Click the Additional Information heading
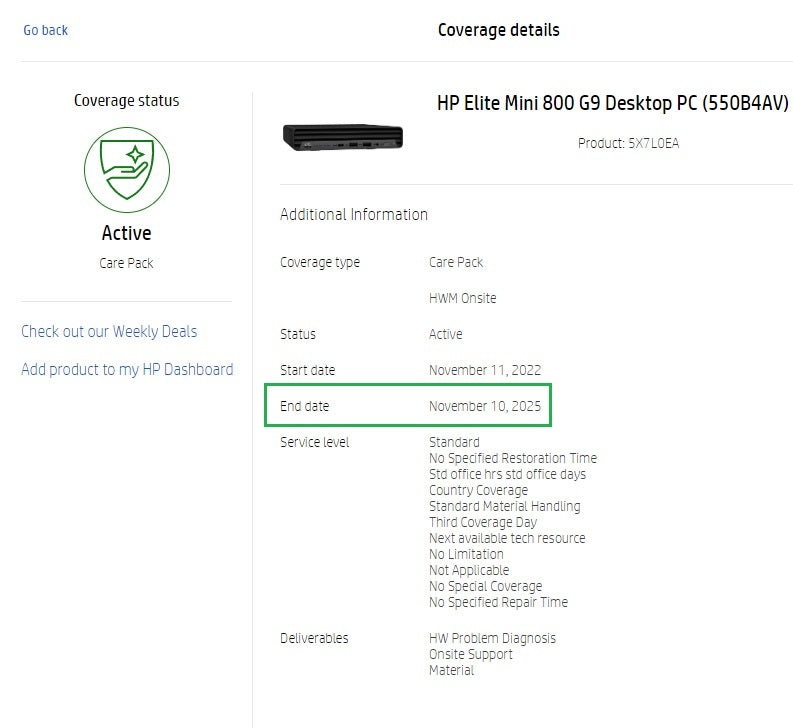The width and height of the screenshot is (793, 728). (354, 215)
